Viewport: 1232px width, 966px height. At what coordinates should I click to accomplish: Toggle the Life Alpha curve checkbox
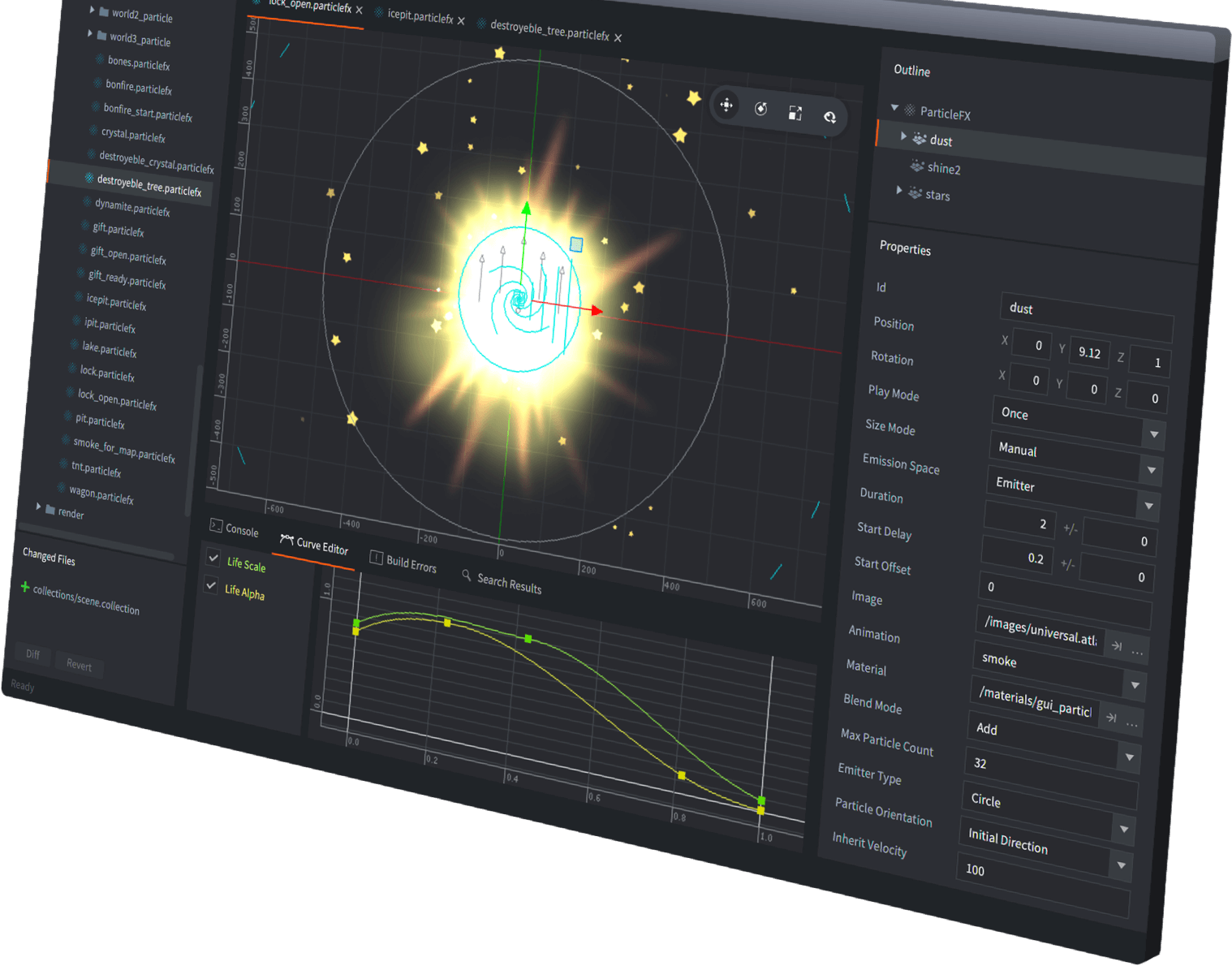(211, 584)
